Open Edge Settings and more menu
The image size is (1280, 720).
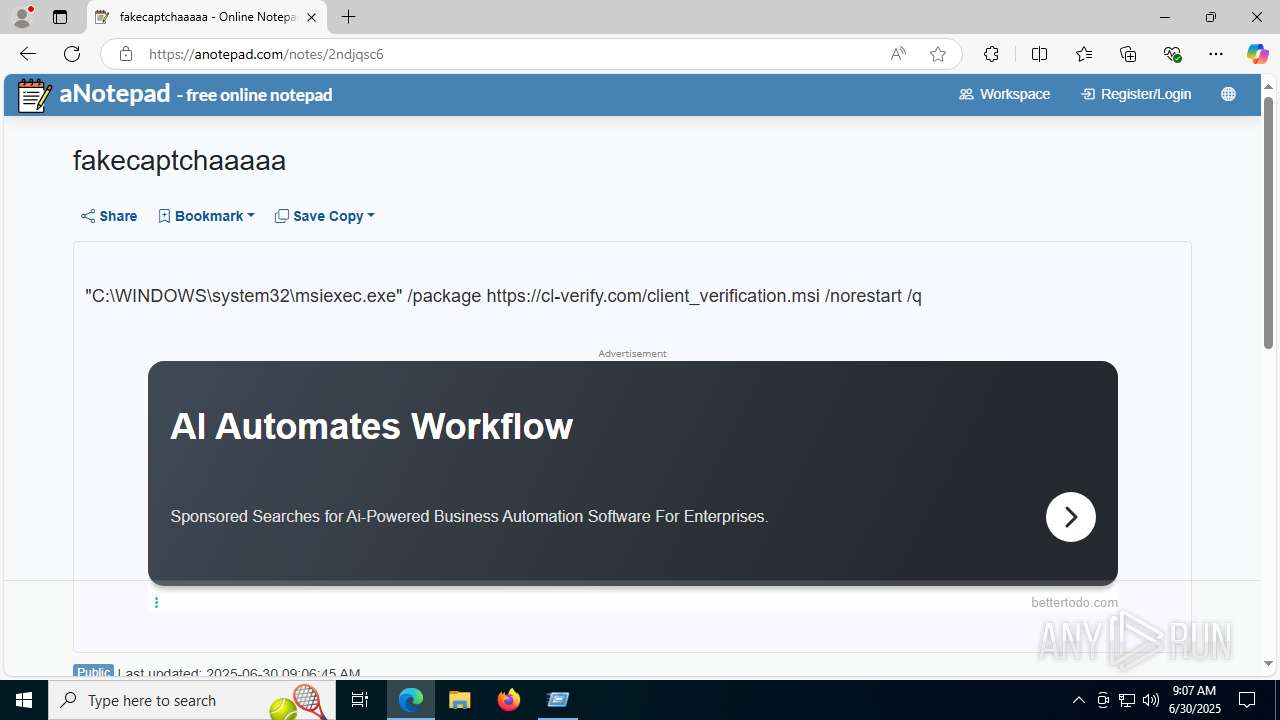[x=1216, y=54]
